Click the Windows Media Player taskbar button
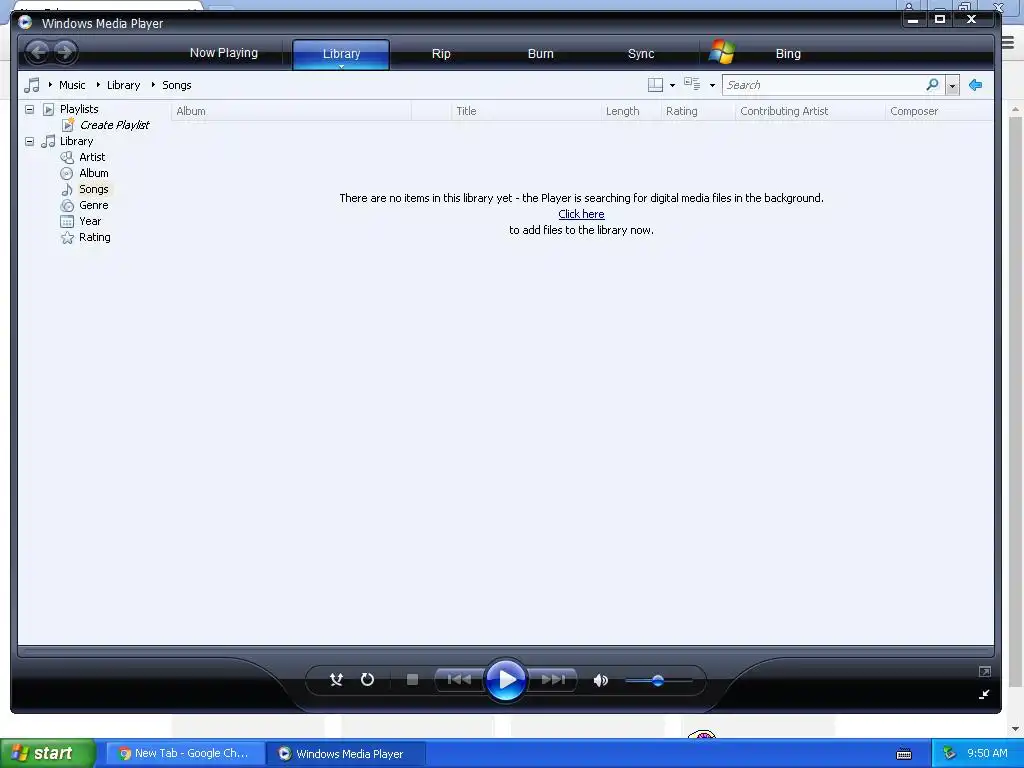This screenshot has width=1024, height=768. (346, 754)
